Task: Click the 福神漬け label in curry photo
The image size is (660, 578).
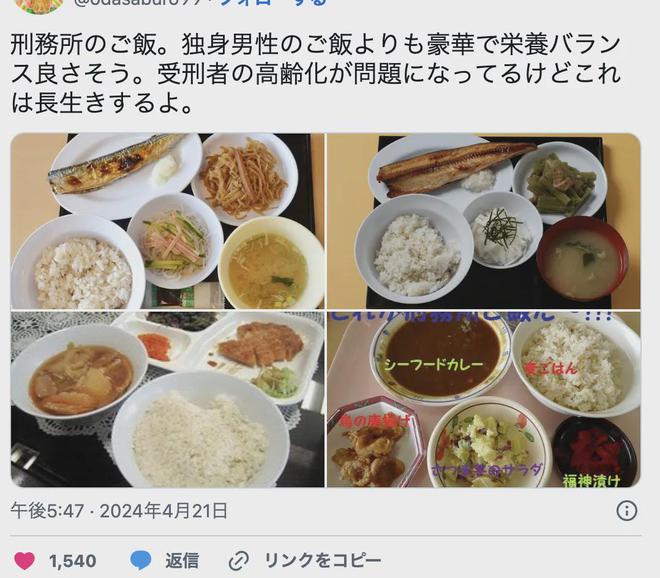Action: 591,480
